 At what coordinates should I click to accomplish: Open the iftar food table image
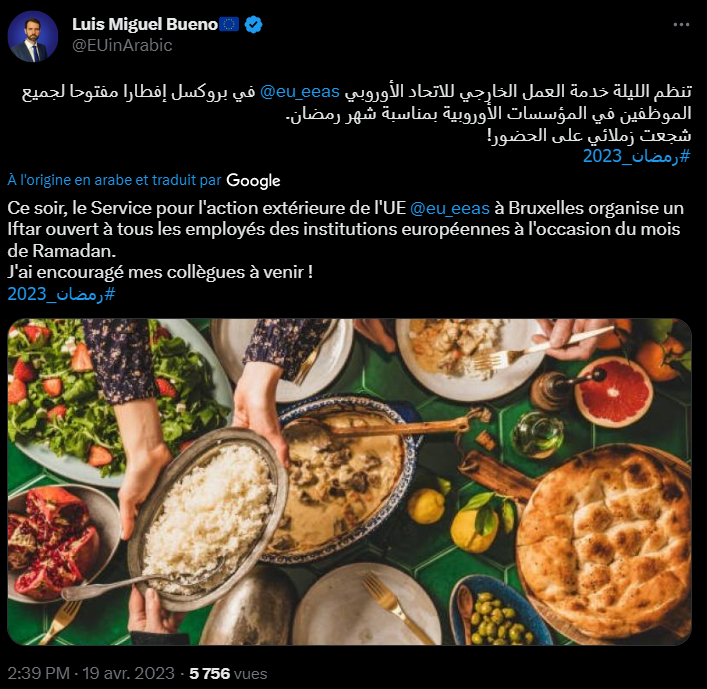[349, 482]
